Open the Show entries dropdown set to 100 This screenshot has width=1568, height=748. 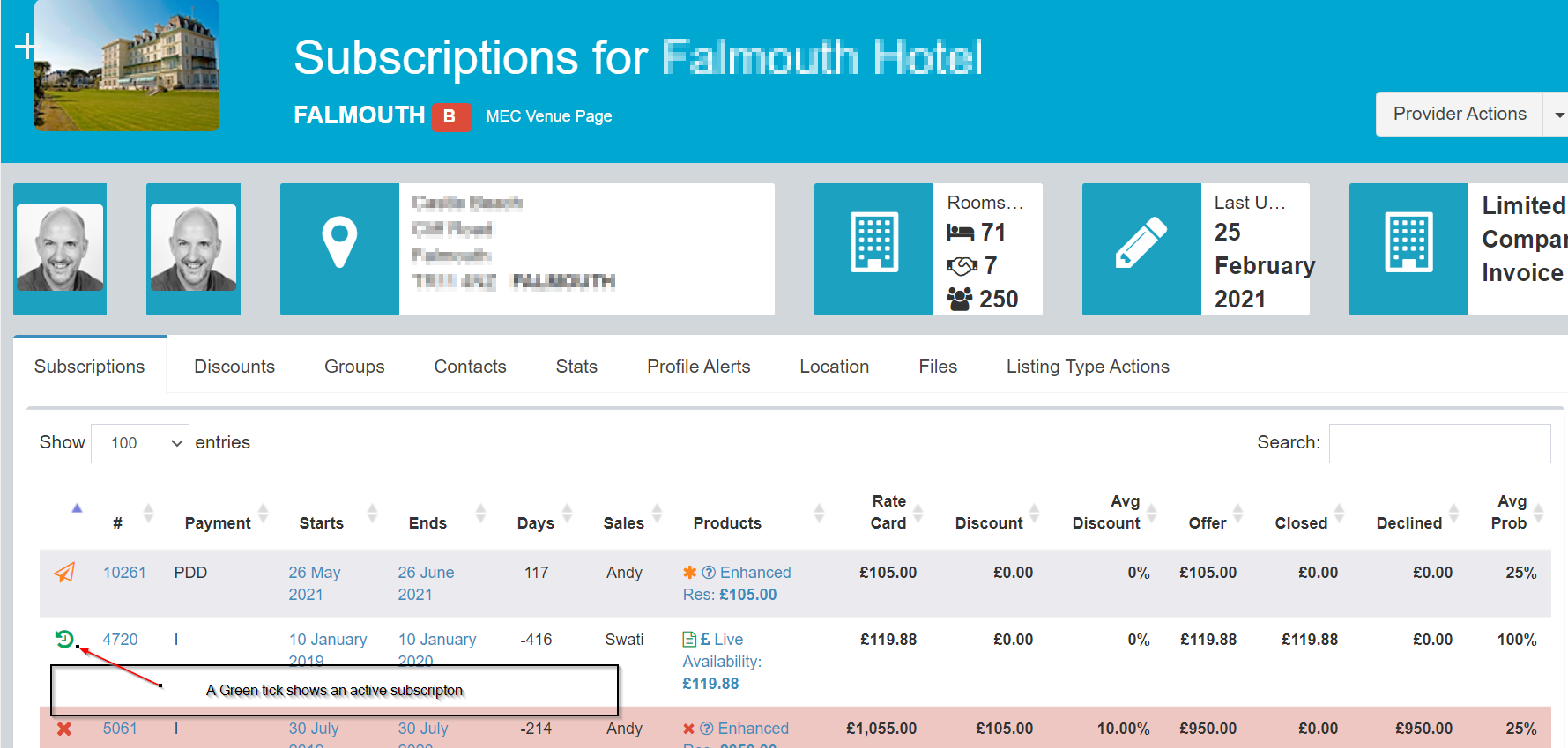(x=140, y=443)
